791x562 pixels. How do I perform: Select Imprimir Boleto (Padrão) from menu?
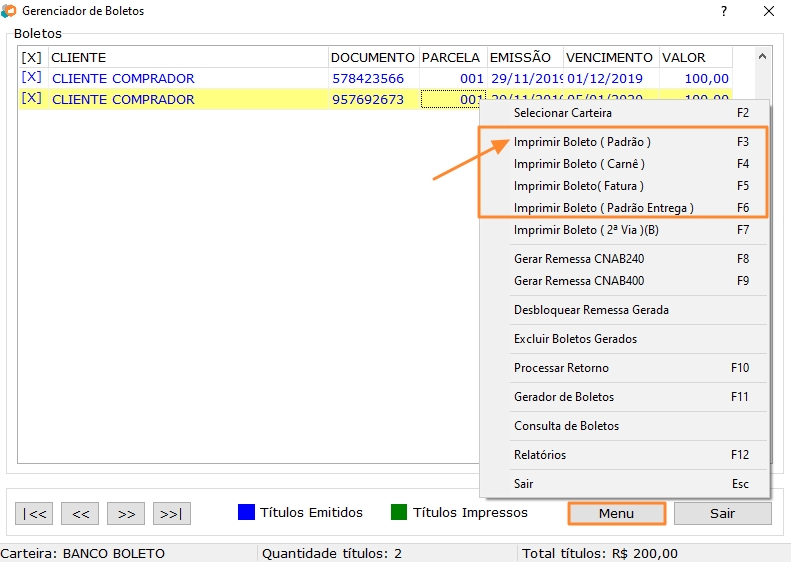click(582, 142)
